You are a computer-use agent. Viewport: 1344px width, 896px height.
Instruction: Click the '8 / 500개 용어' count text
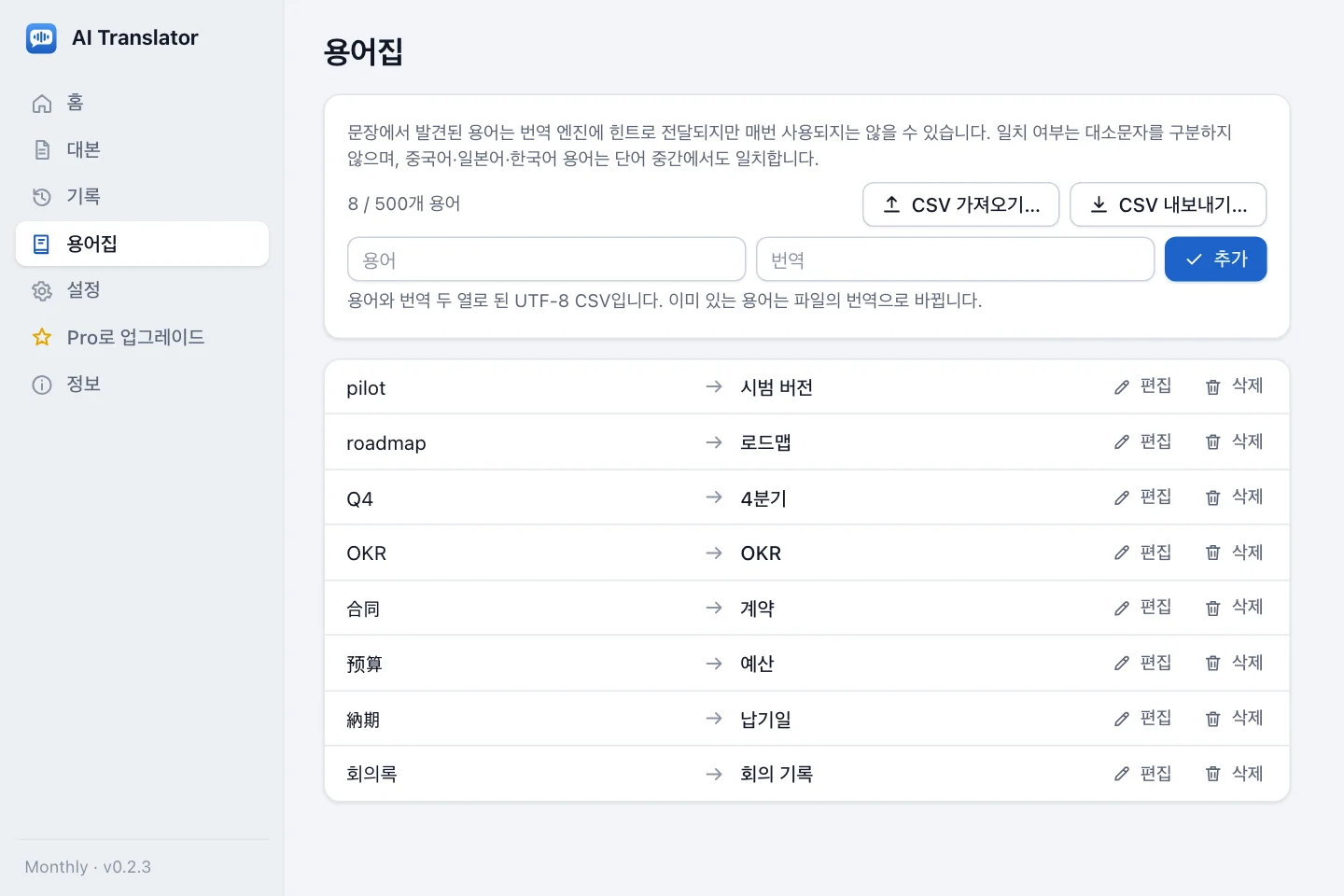point(403,203)
